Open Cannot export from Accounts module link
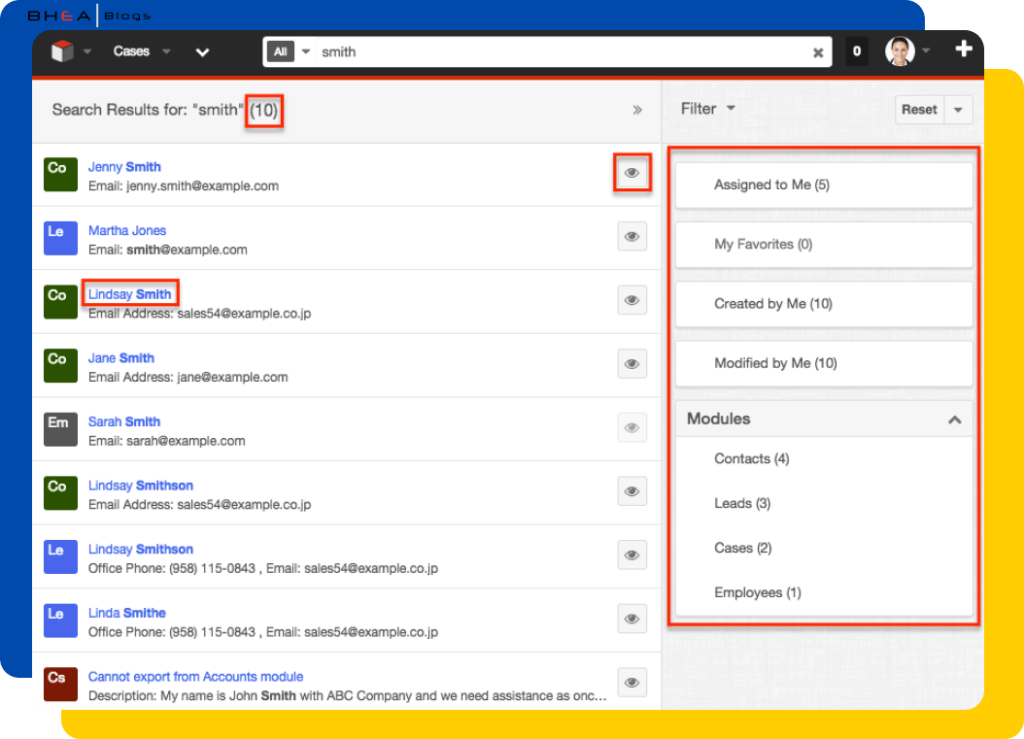The image size is (1024, 739). click(x=195, y=677)
